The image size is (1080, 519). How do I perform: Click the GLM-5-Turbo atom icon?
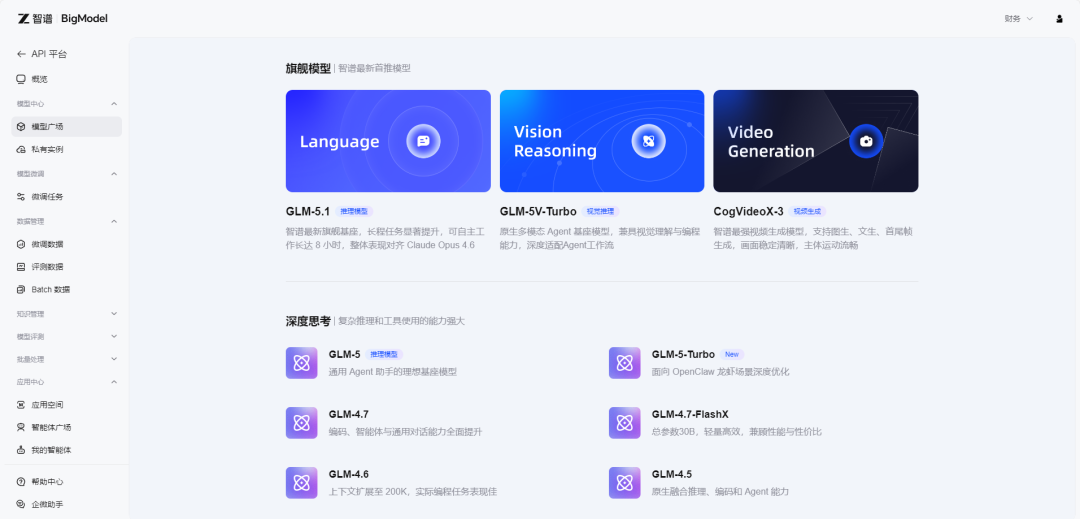pos(625,363)
